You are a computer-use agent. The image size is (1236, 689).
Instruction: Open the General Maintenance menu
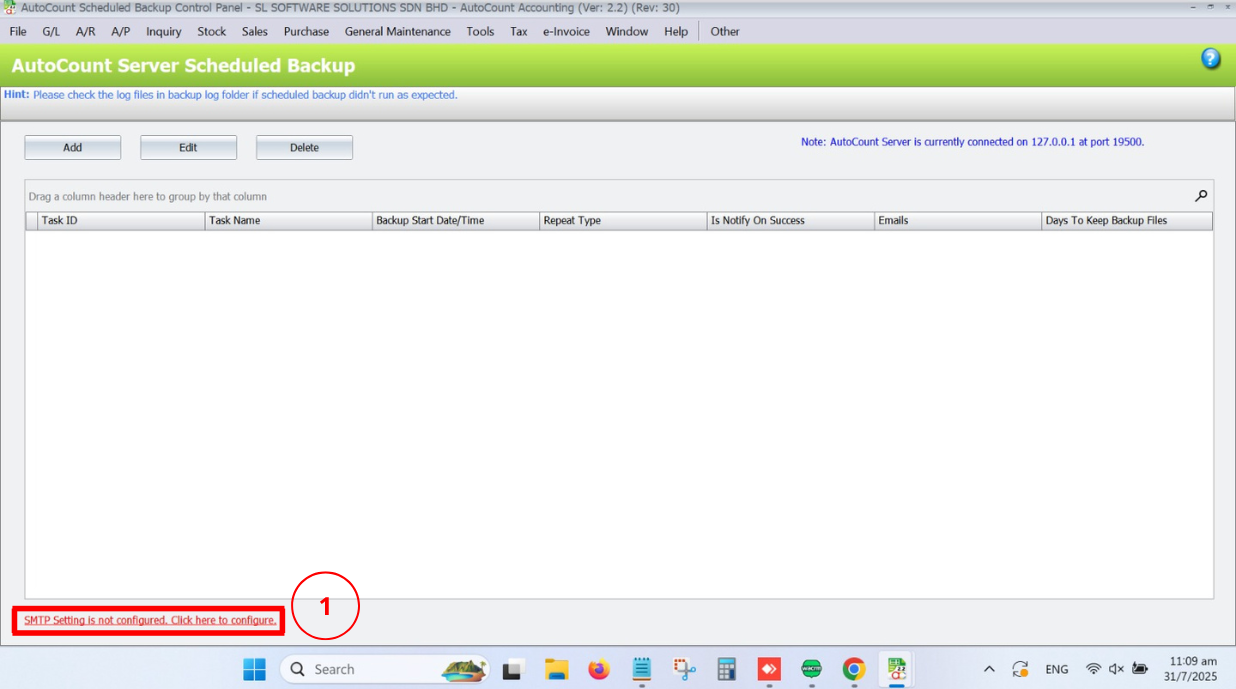point(397,31)
